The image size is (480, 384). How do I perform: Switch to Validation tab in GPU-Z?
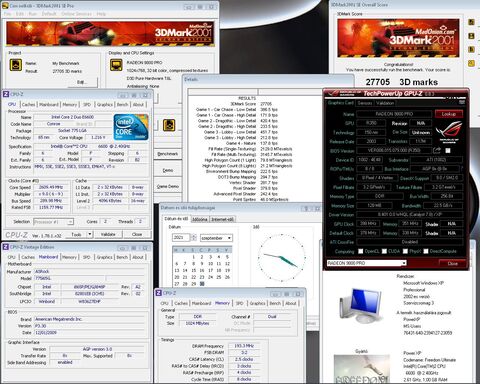coord(385,103)
